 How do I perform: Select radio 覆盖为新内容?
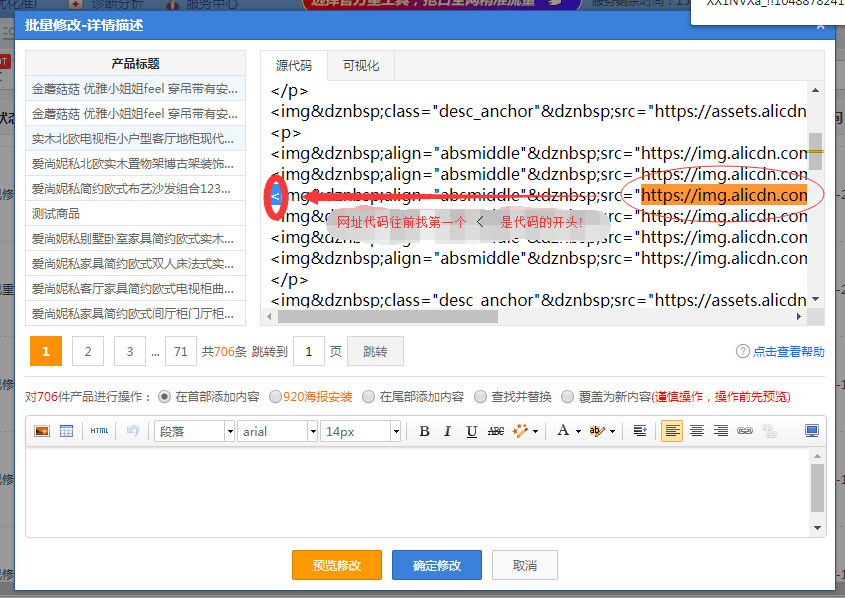pos(567,397)
